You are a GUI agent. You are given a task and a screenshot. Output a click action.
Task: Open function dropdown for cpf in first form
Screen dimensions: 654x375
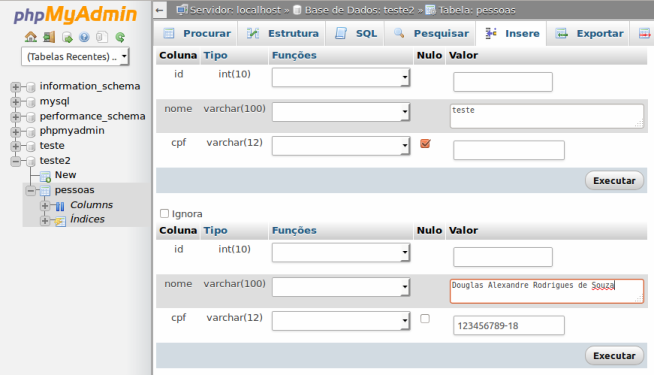341,146
